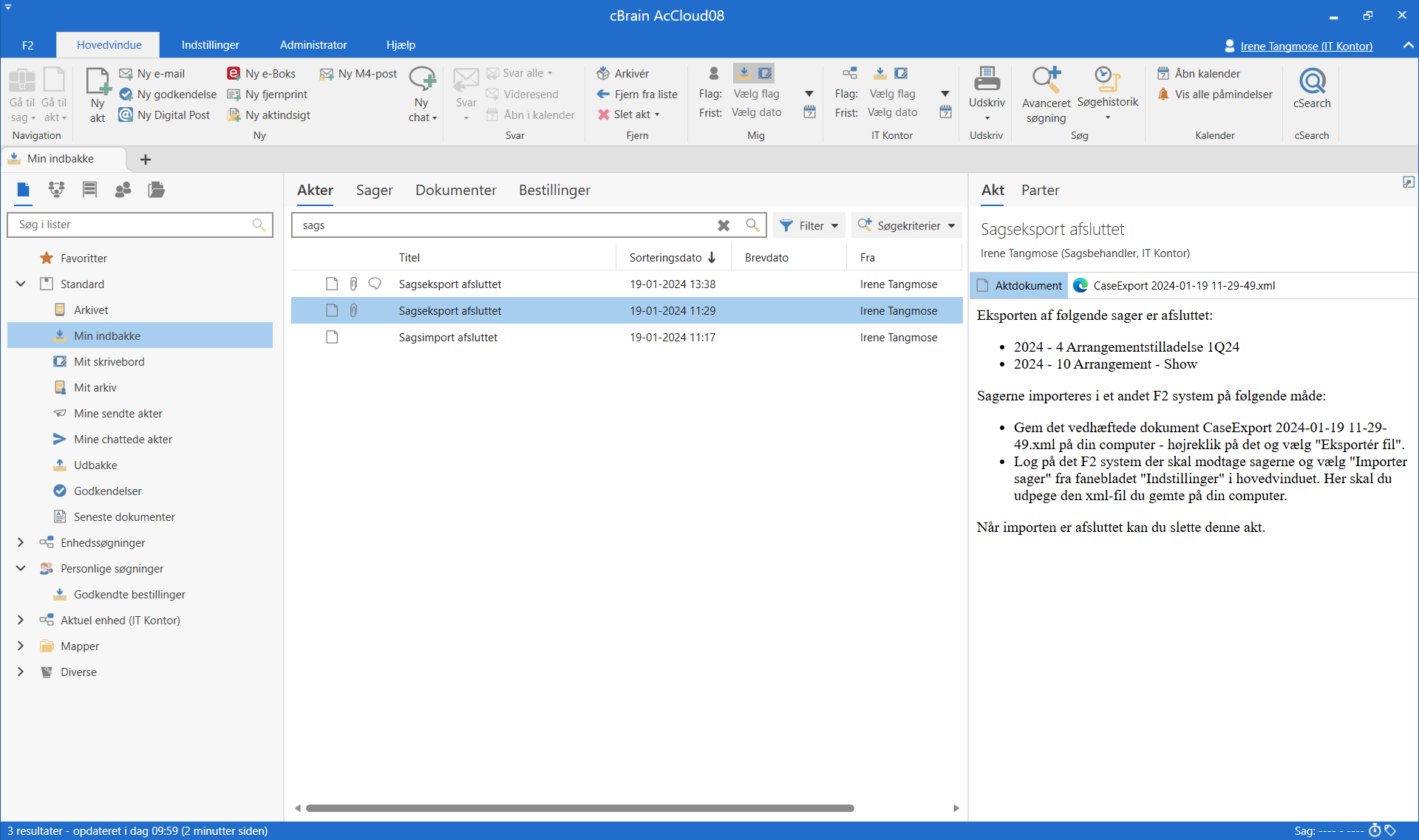Screen dimensions: 1419x840
Task: Switch to the Sager tab
Action: 374,190
